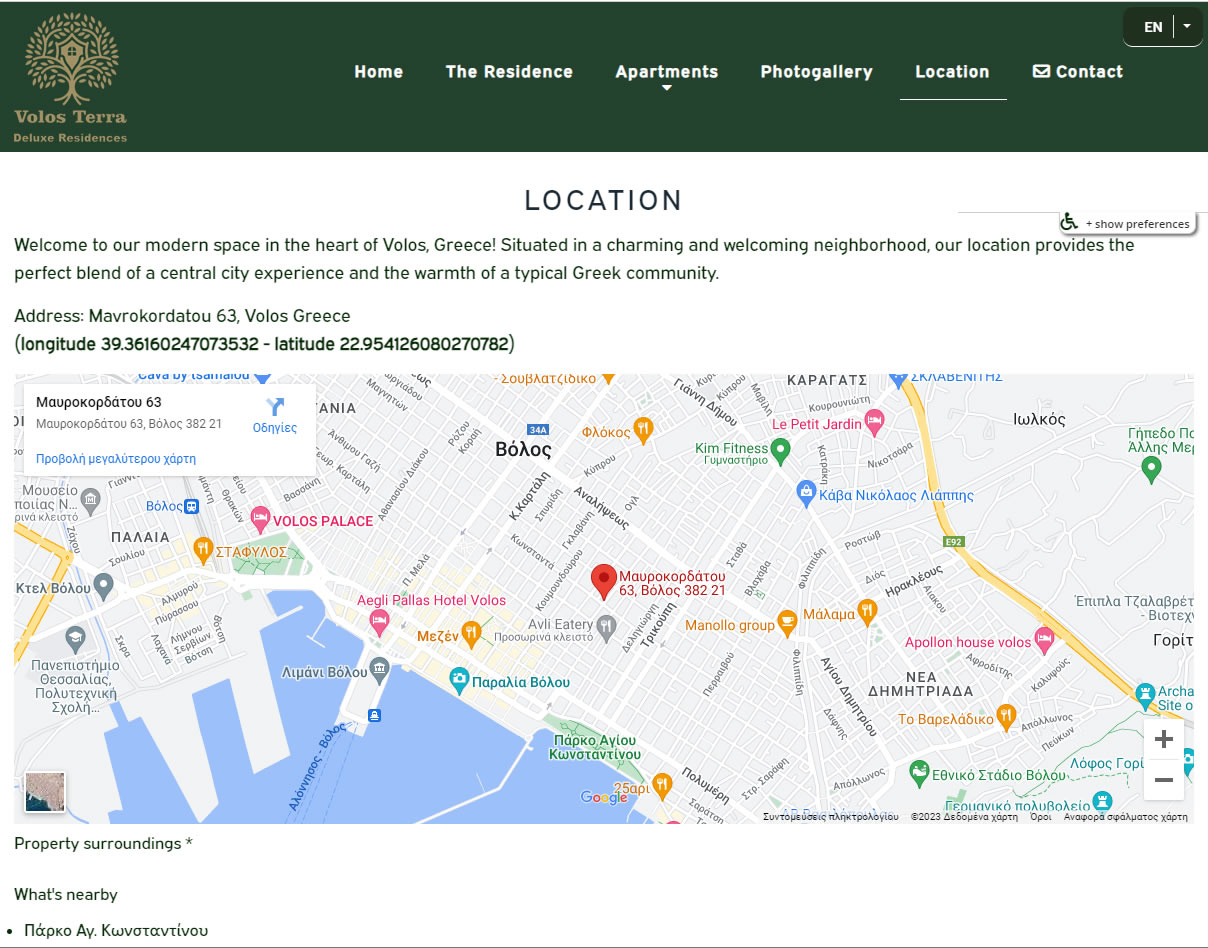1208x948 pixels.
Task: Click the Le Petit Jardin hotel marker
Action: [874, 421]
